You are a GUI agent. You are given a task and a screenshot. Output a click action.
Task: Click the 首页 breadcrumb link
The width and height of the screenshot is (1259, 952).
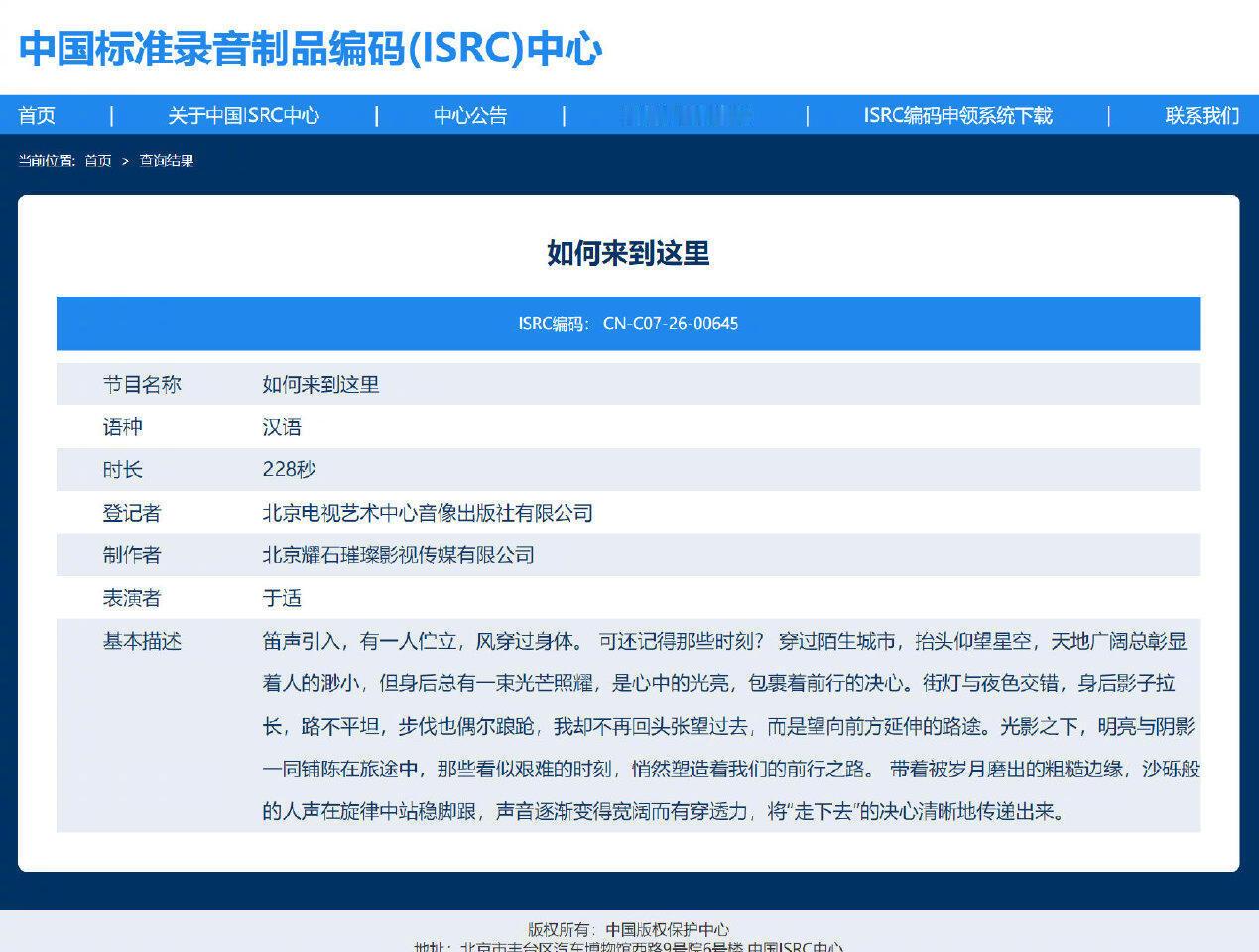(x=98, y=161)
